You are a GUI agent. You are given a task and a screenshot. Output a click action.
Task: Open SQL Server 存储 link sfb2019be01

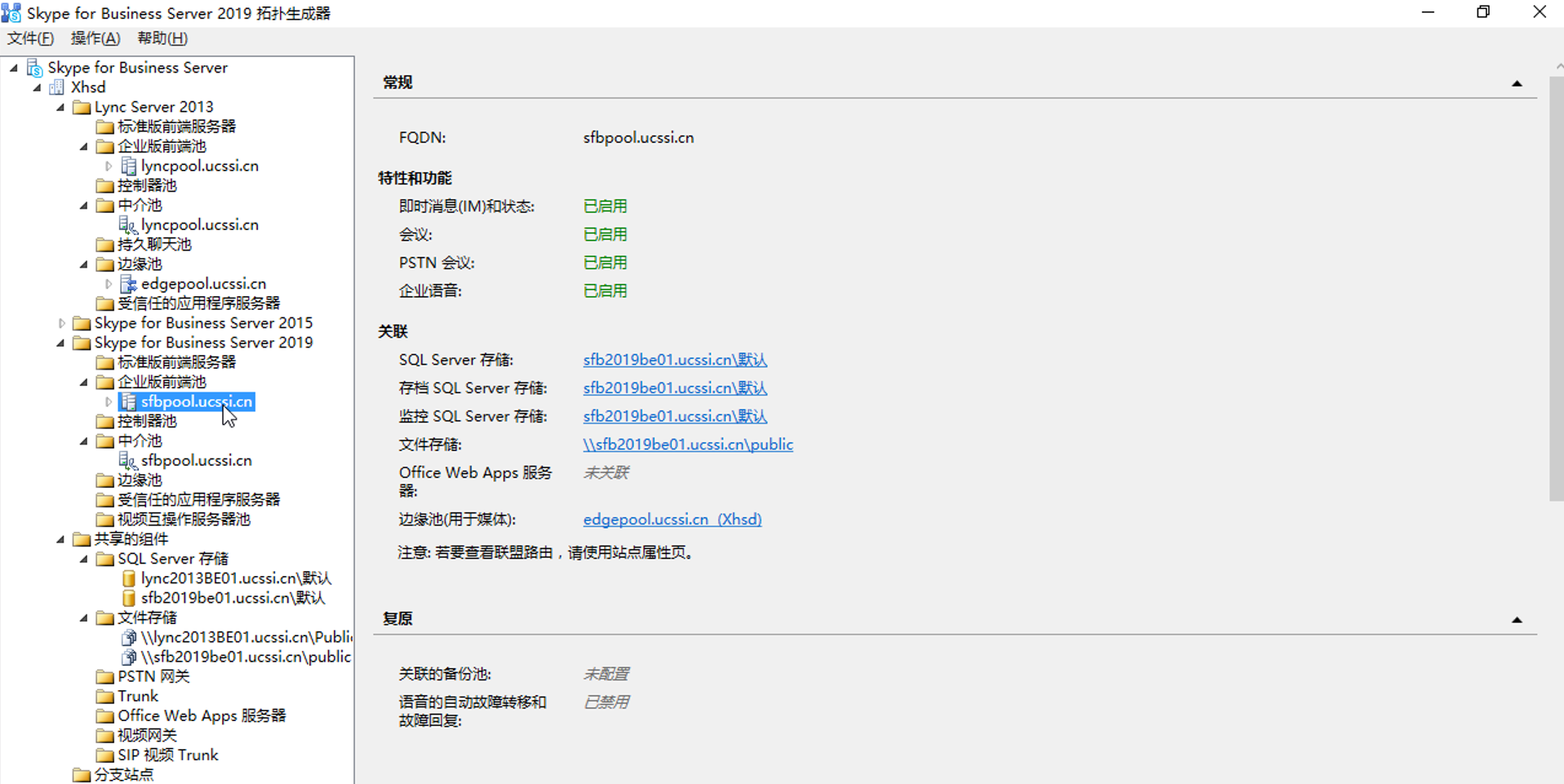pos(675,360)
